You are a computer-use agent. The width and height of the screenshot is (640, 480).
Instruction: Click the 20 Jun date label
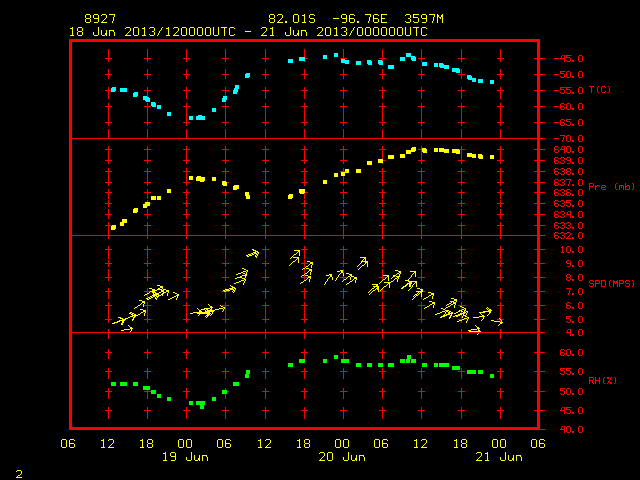click(342, 457)
